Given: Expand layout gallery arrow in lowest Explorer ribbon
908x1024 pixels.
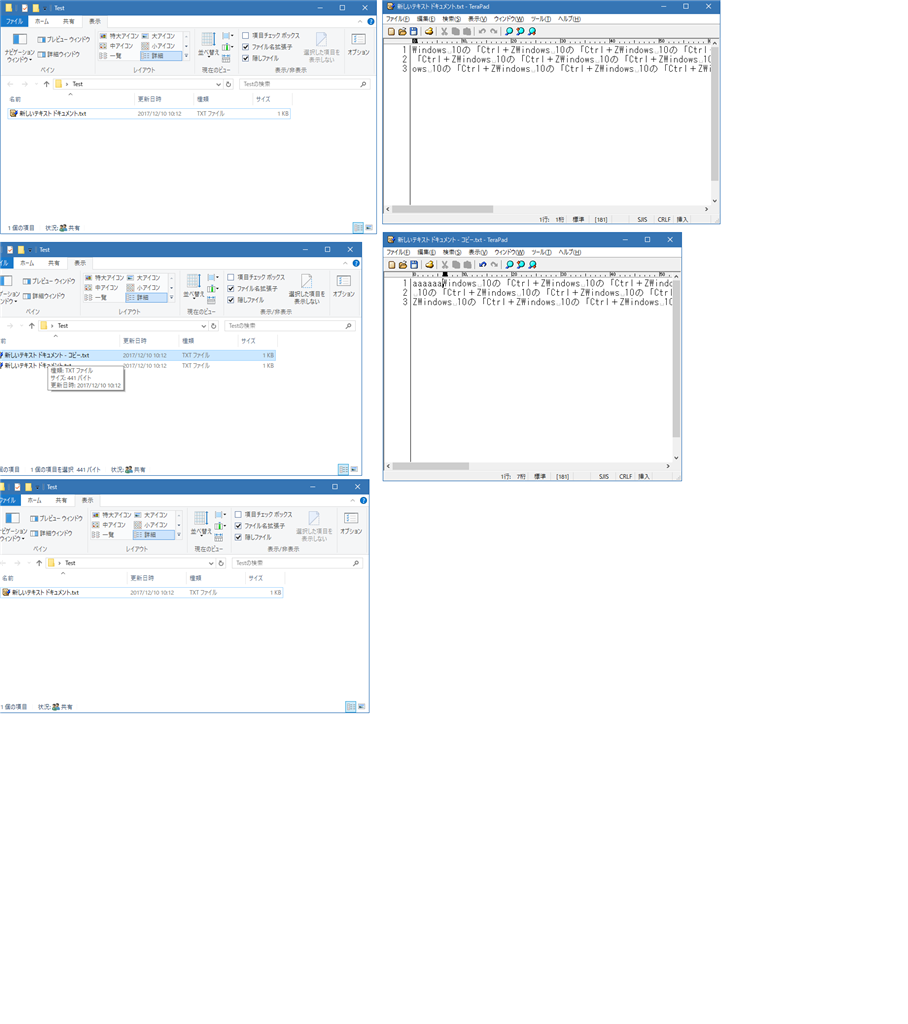Looking at the screenshot, I should [179, 535].
